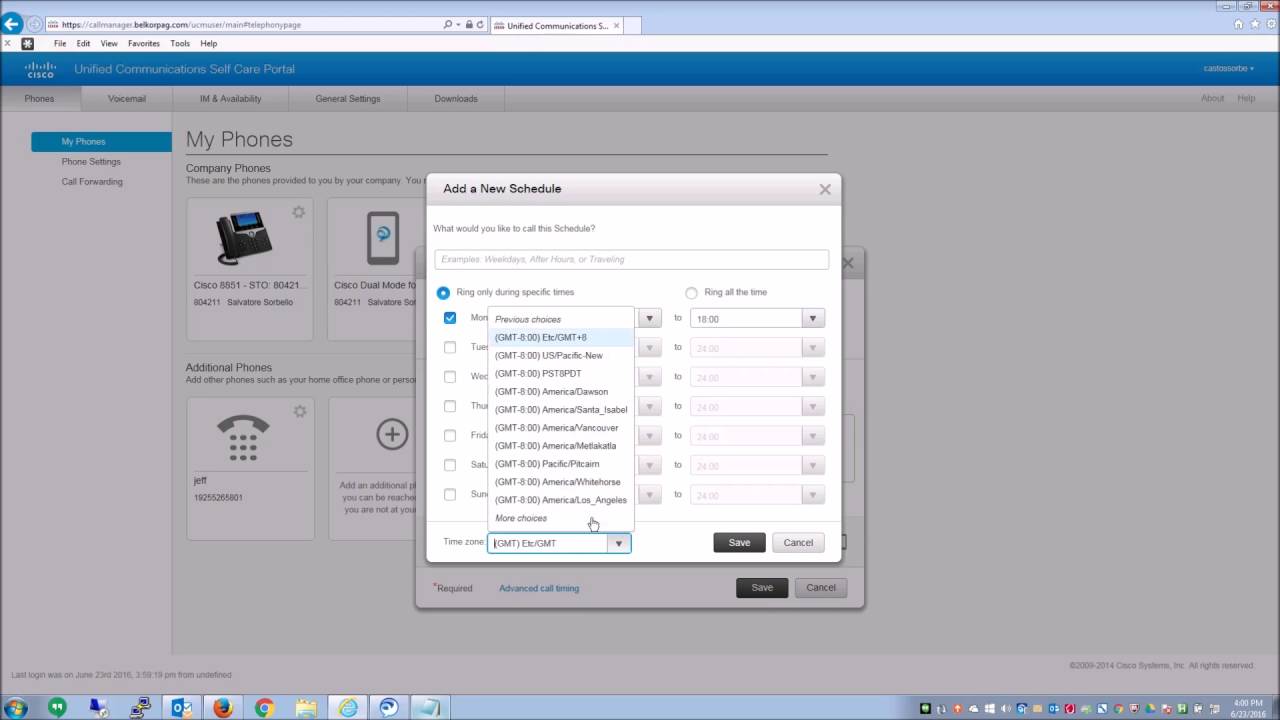
Task: Open the browser home icon
Action: tap(1238, 24)
